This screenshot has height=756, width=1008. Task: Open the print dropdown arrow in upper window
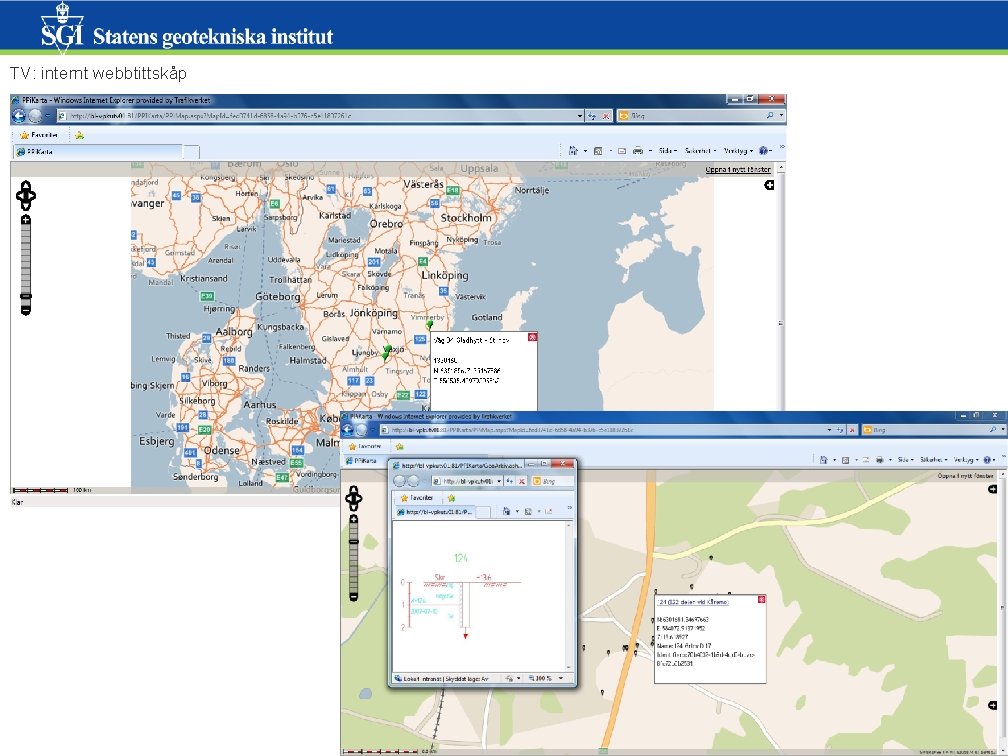tap(650, 151)
